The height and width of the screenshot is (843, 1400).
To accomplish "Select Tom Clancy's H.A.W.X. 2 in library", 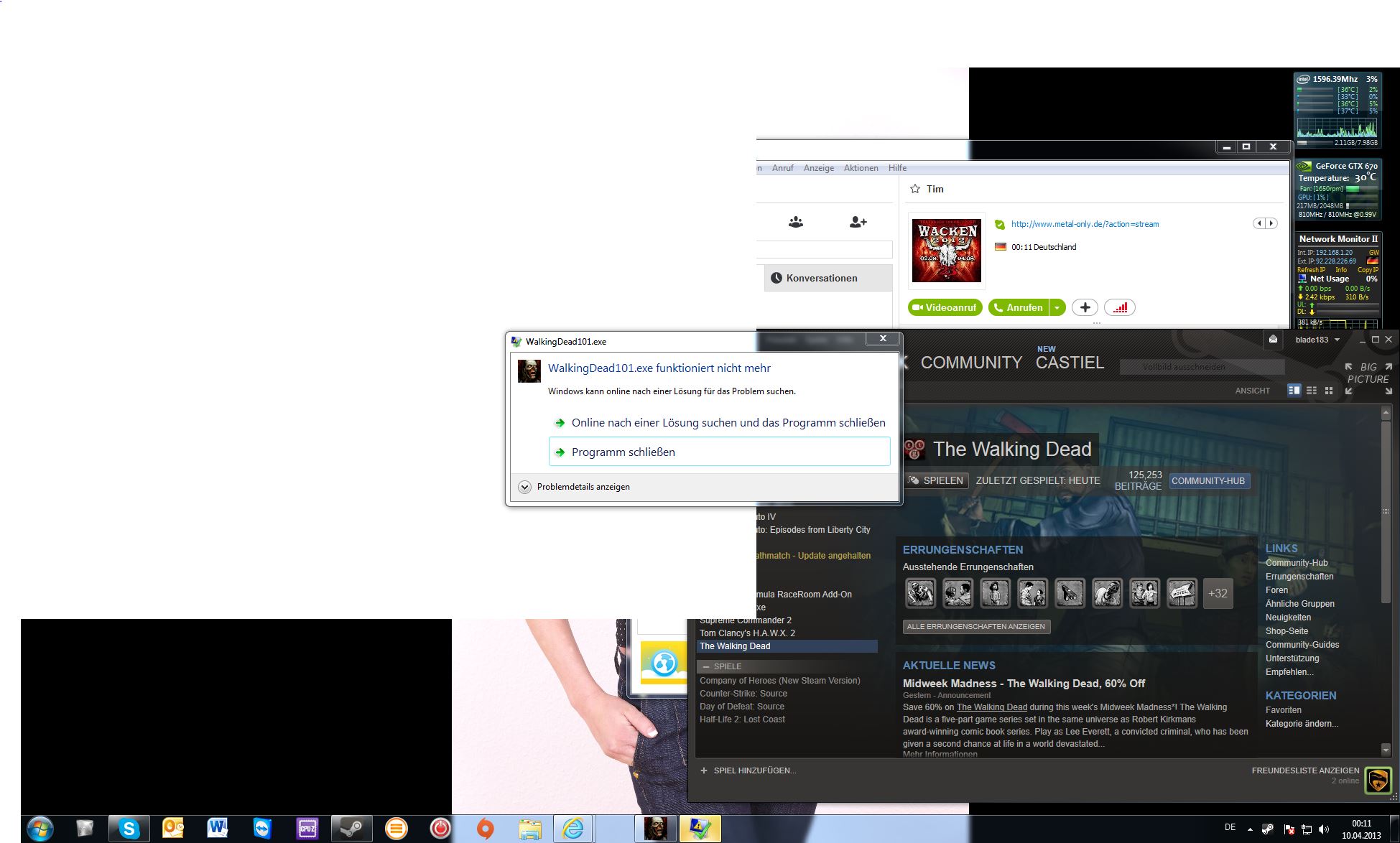I will click(x=747, y=633).
